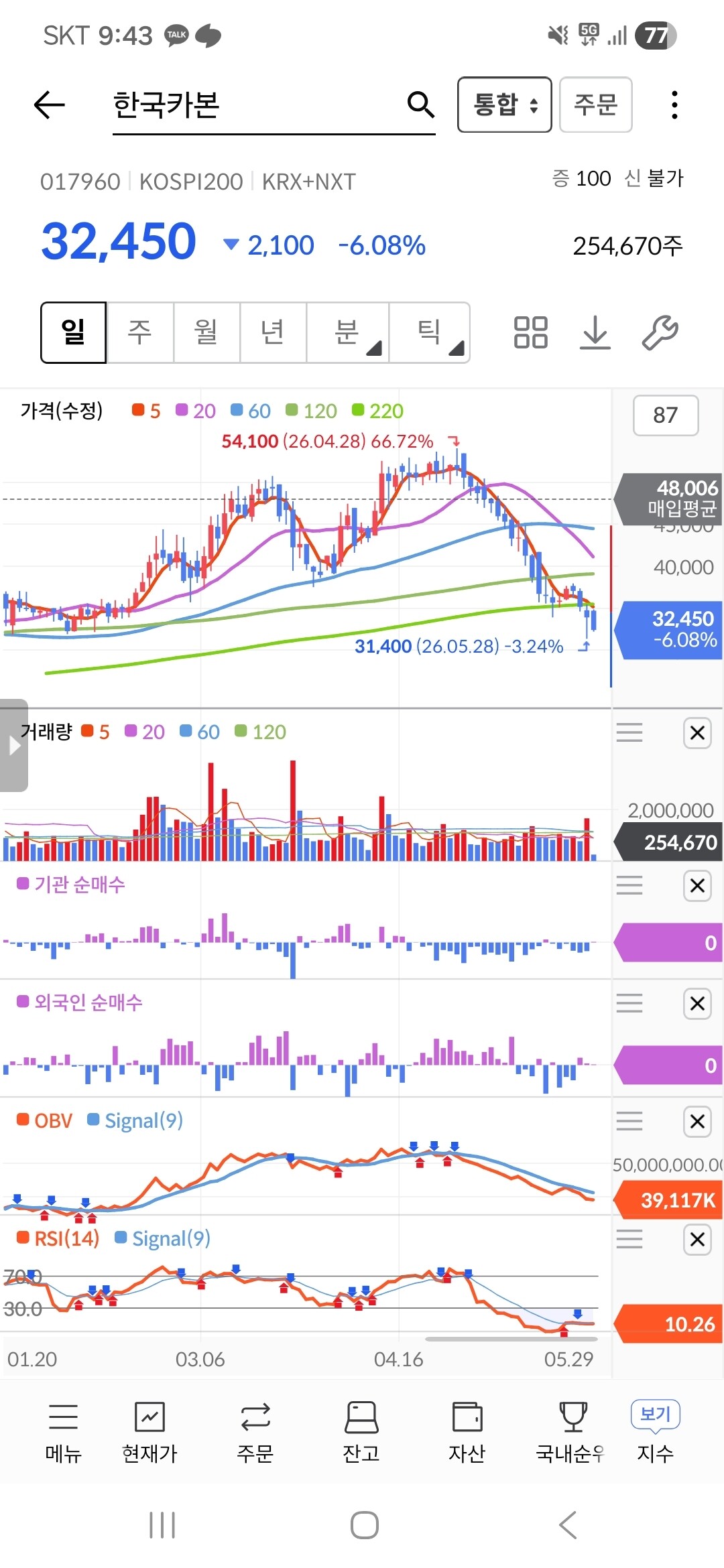Tap the search magnifier icon
This screenshot has width=724, height=1568.
[420, 105]
